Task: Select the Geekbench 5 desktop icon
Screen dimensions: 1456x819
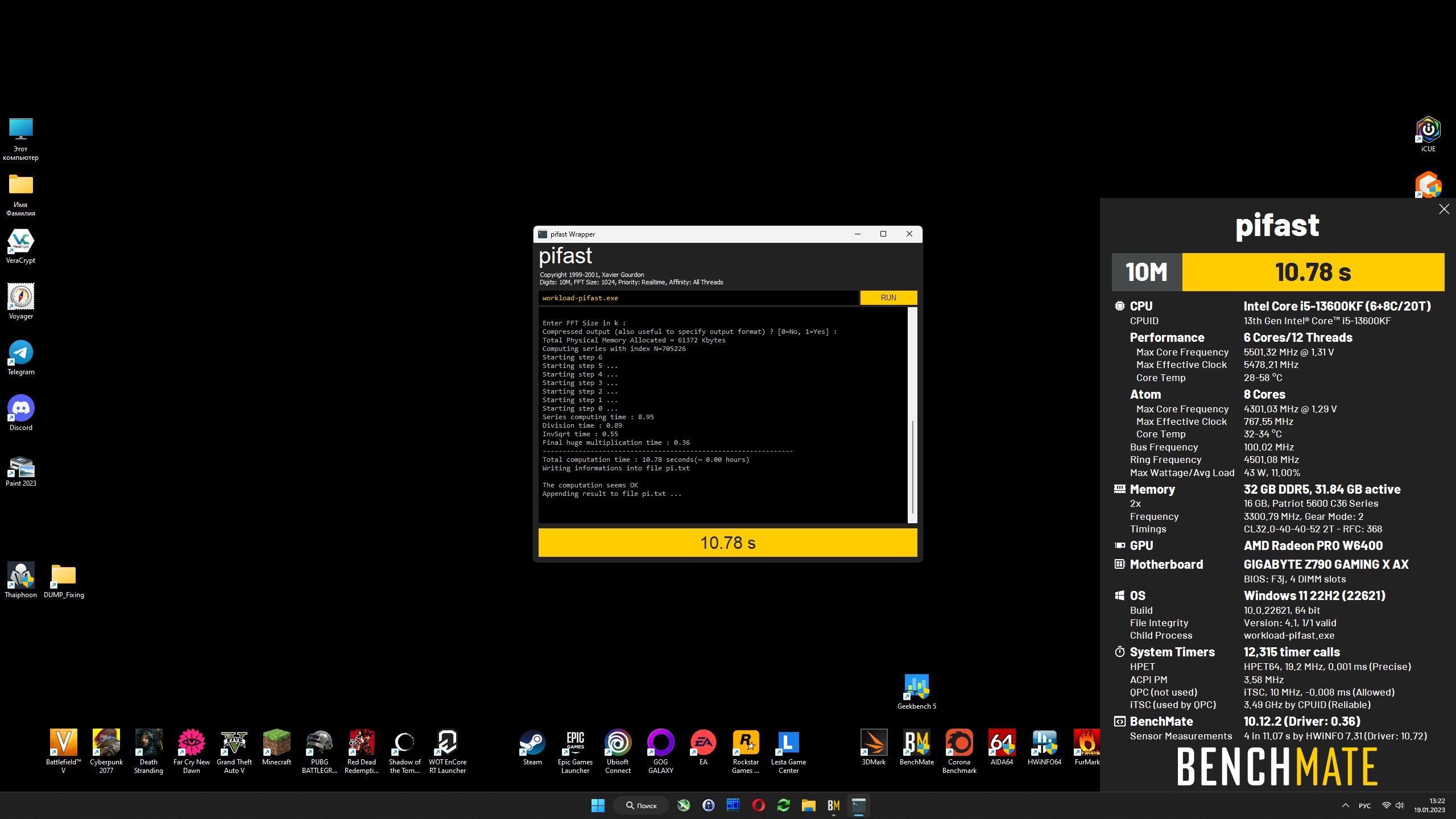Action: [917, 692]
